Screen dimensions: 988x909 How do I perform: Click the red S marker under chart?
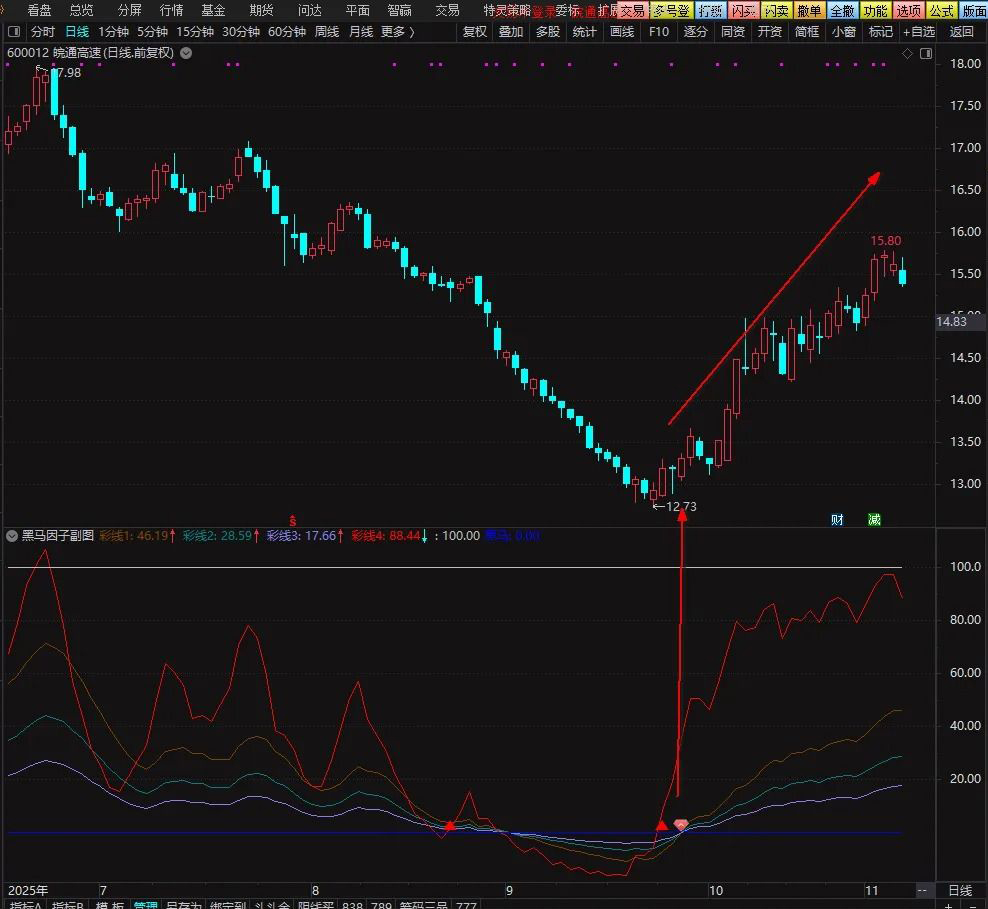pos(293,520)
